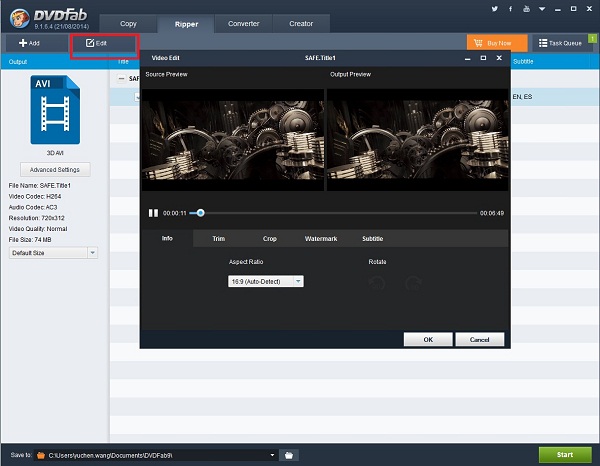Click the Output Preview video
This screenshot has width=600, height=466.
(x=417, y=140)
